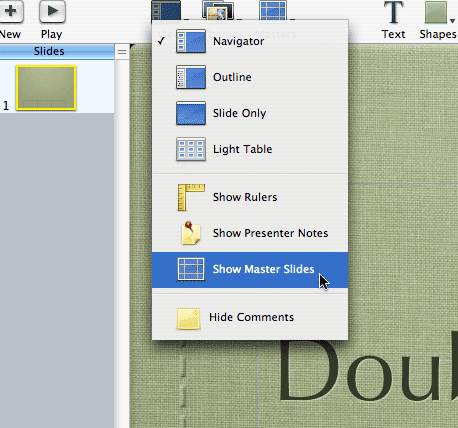Open the View toolbar dropdown button
Image resolution: width=458 pixels, height=428 pixels.
166,10
